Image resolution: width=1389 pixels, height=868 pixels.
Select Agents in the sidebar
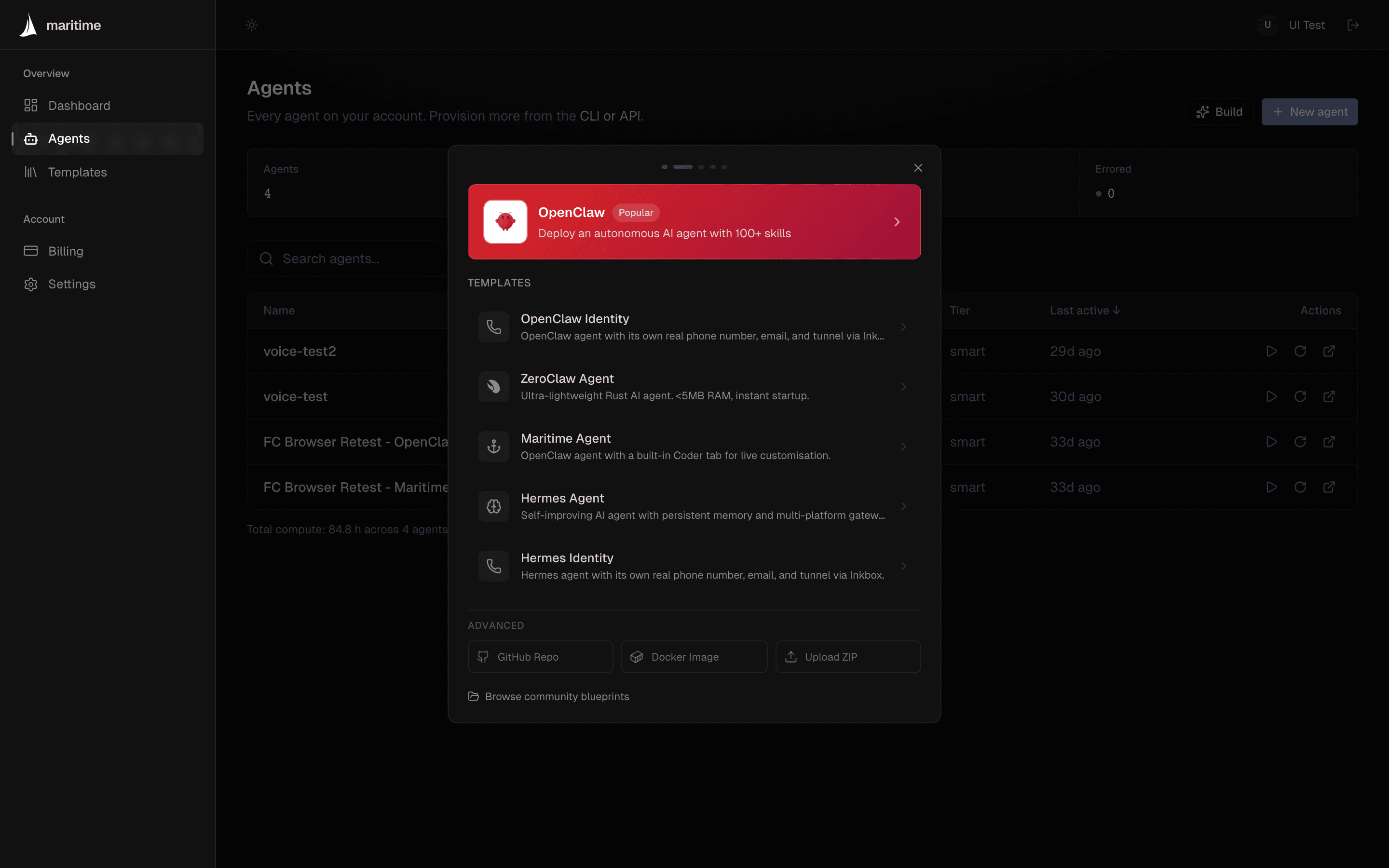click(108, 138)
